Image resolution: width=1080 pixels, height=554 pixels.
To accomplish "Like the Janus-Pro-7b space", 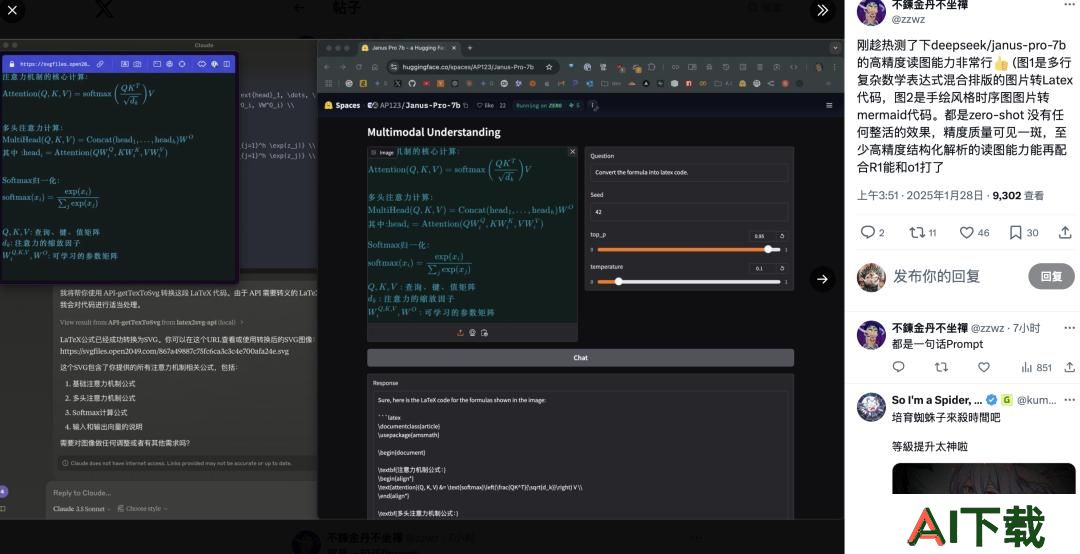I will (x=486, y=105).
